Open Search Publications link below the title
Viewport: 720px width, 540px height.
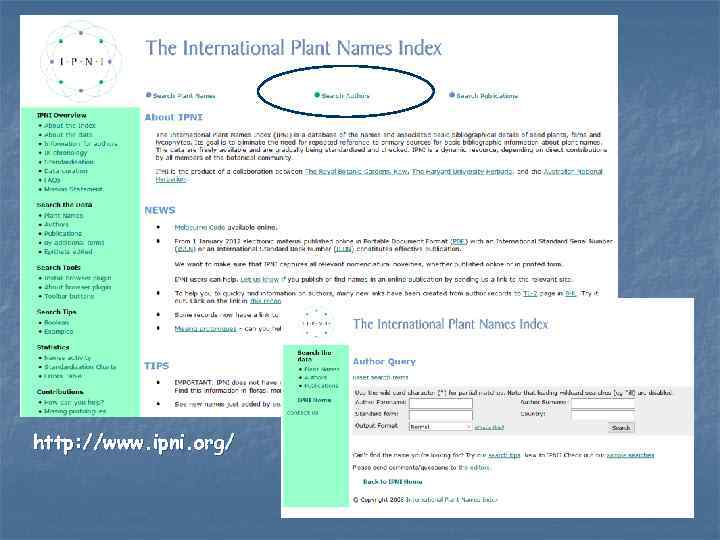coord(487,96)
